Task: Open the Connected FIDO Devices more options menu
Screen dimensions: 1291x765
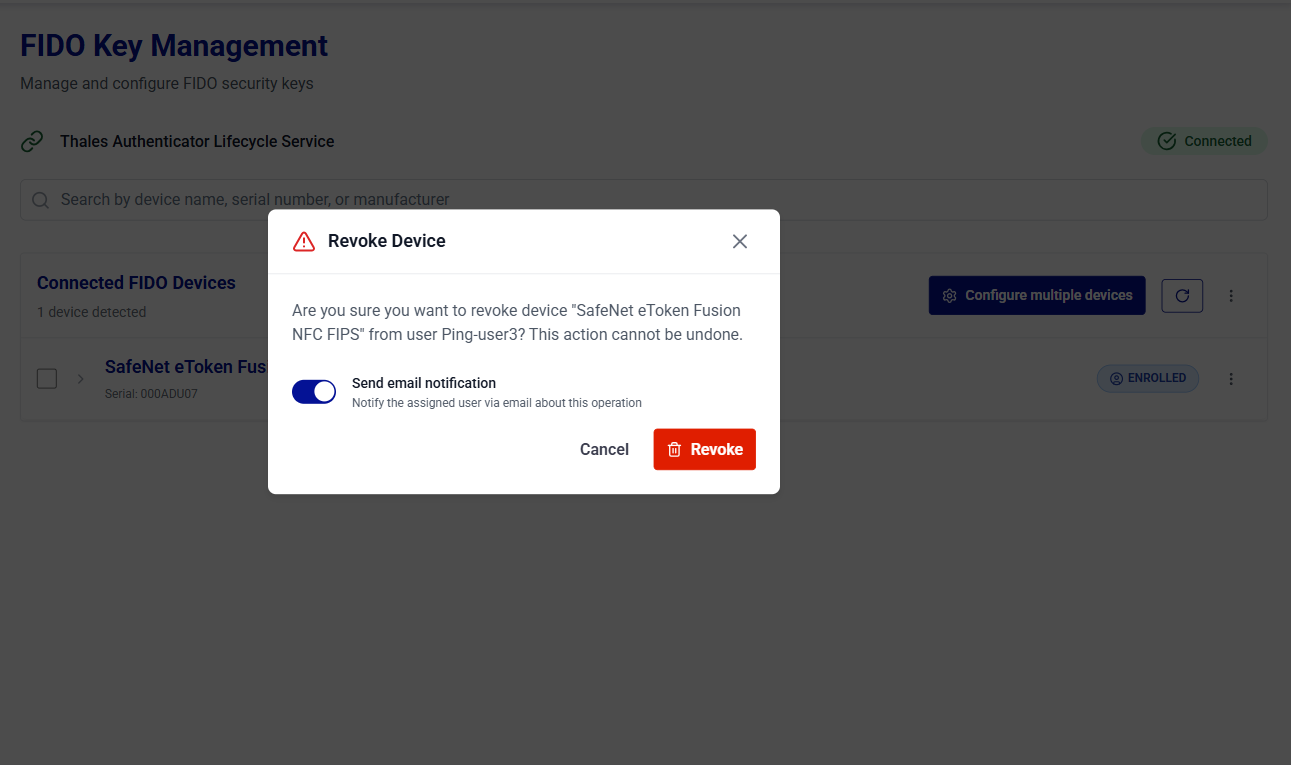Action: 1231,295
